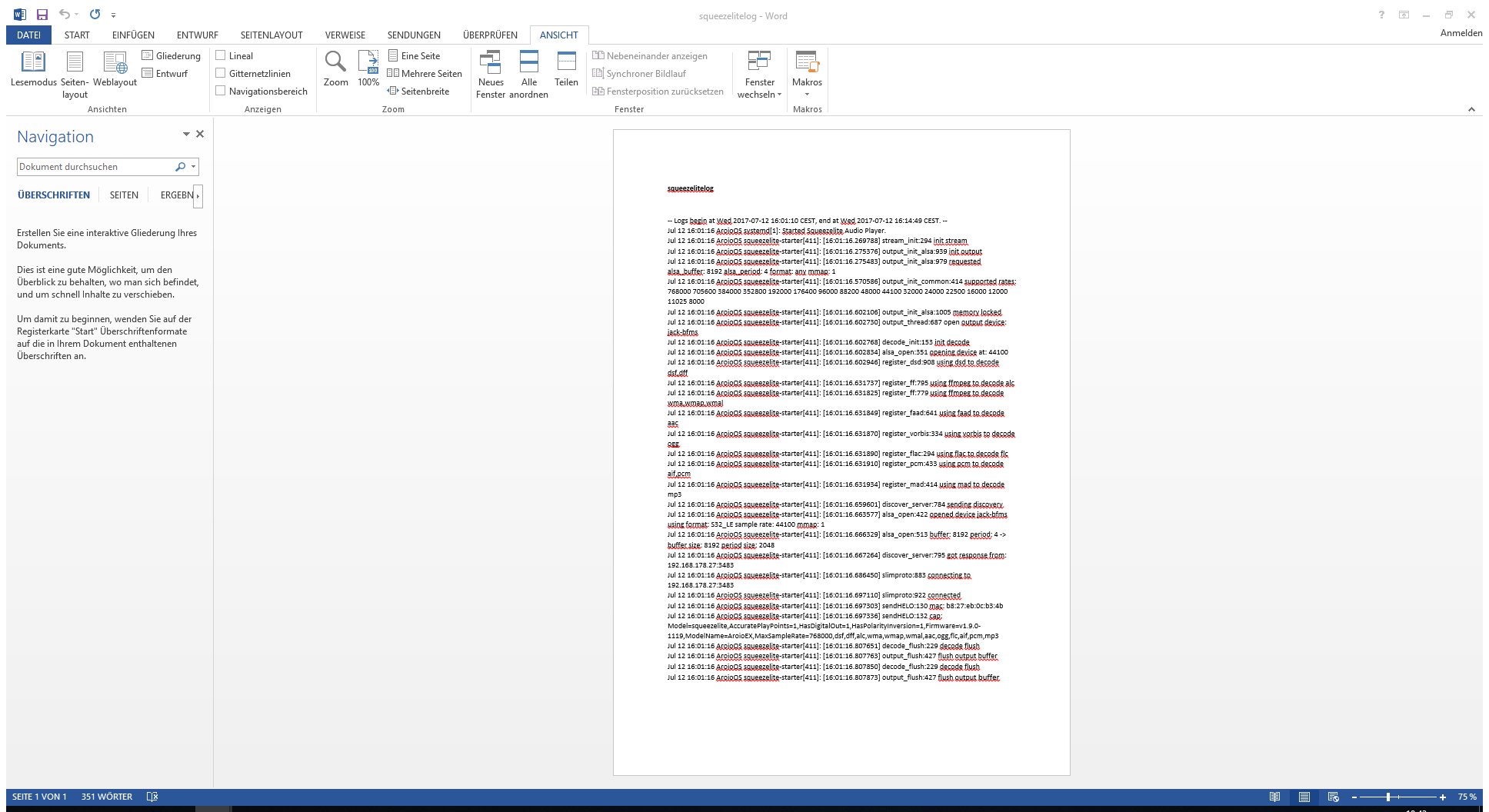Click search magnifier in Navigation
The width and height of the screenshot is (1489, 812).
[180, 166]
